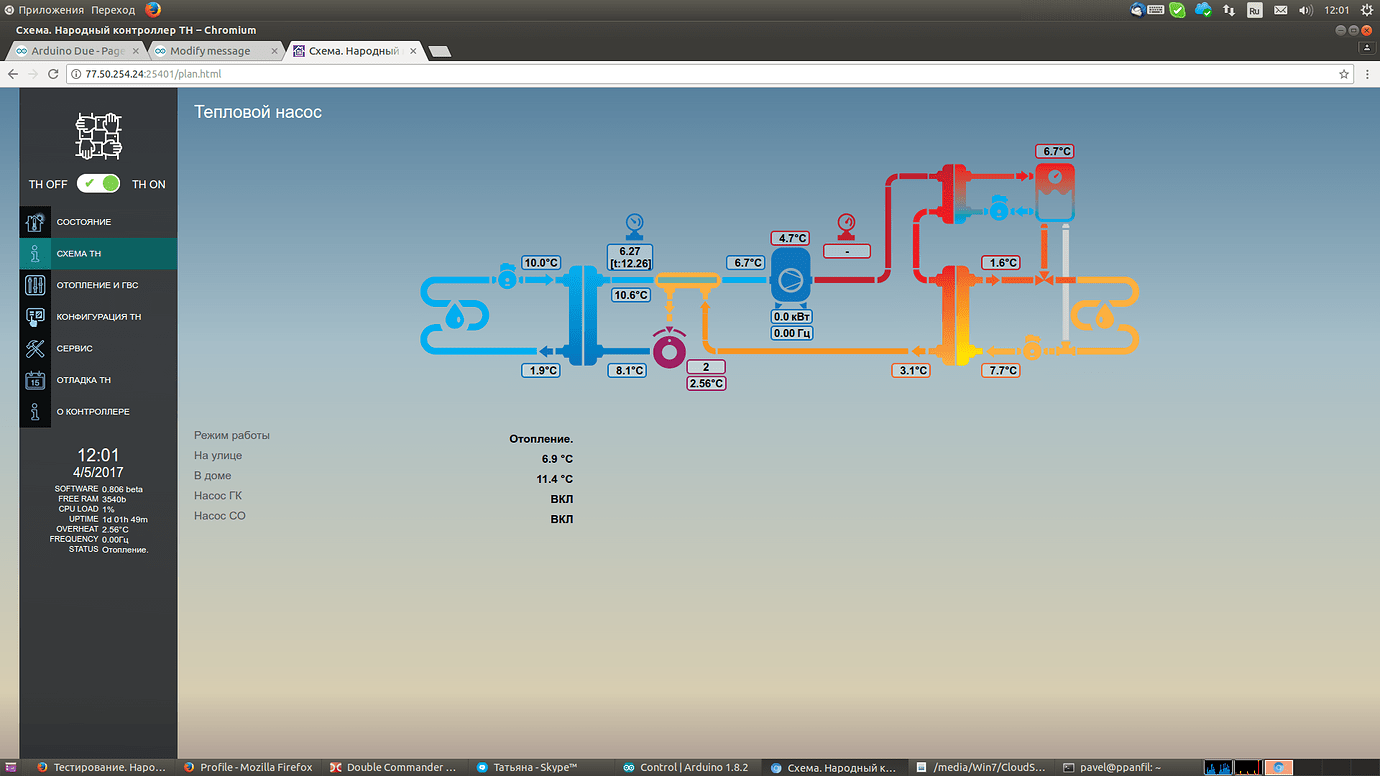The image size is (1380, 776).
Task: Open the volume control in the system tray
Action: click(1305, 10)
